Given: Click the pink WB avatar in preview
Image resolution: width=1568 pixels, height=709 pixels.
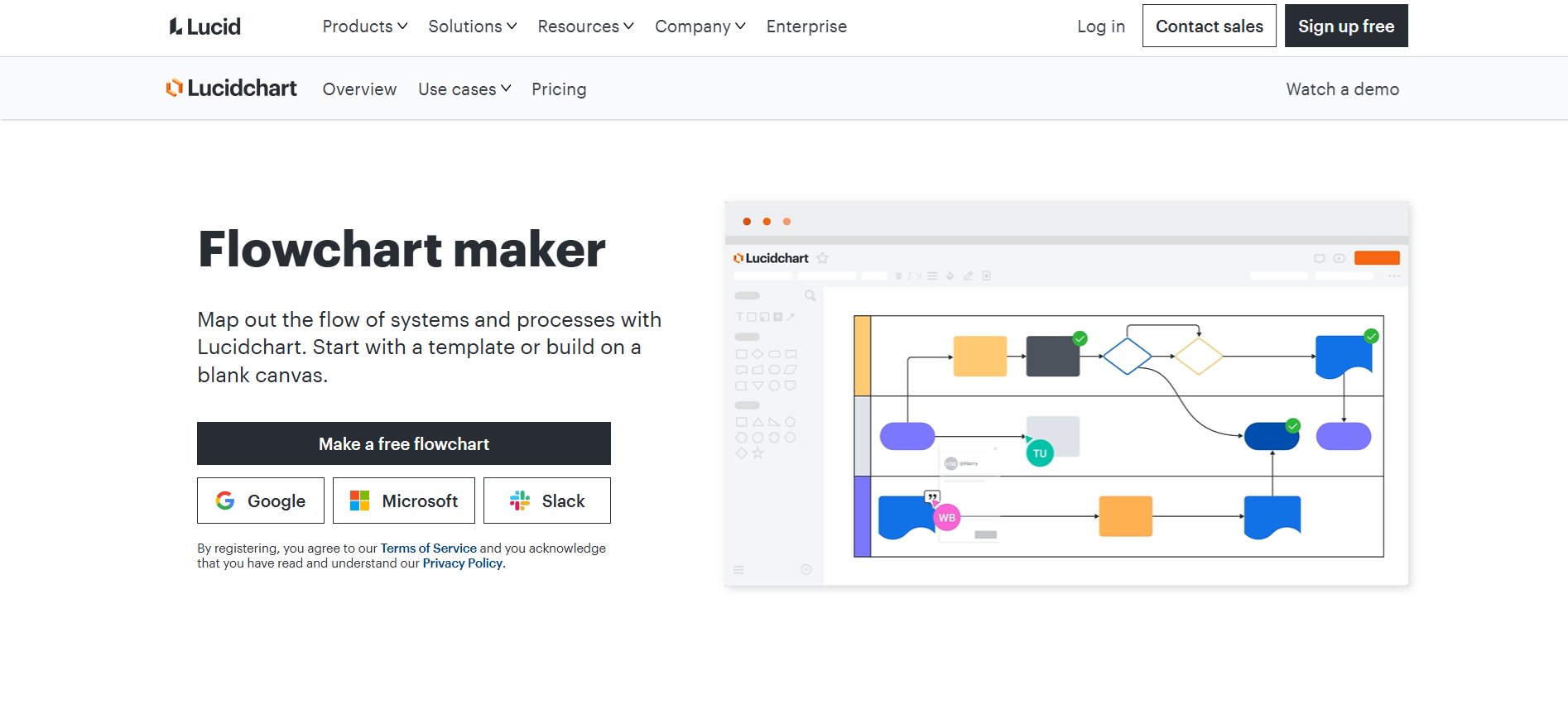Looking at the screenshot, I should [x=947, y=518].
